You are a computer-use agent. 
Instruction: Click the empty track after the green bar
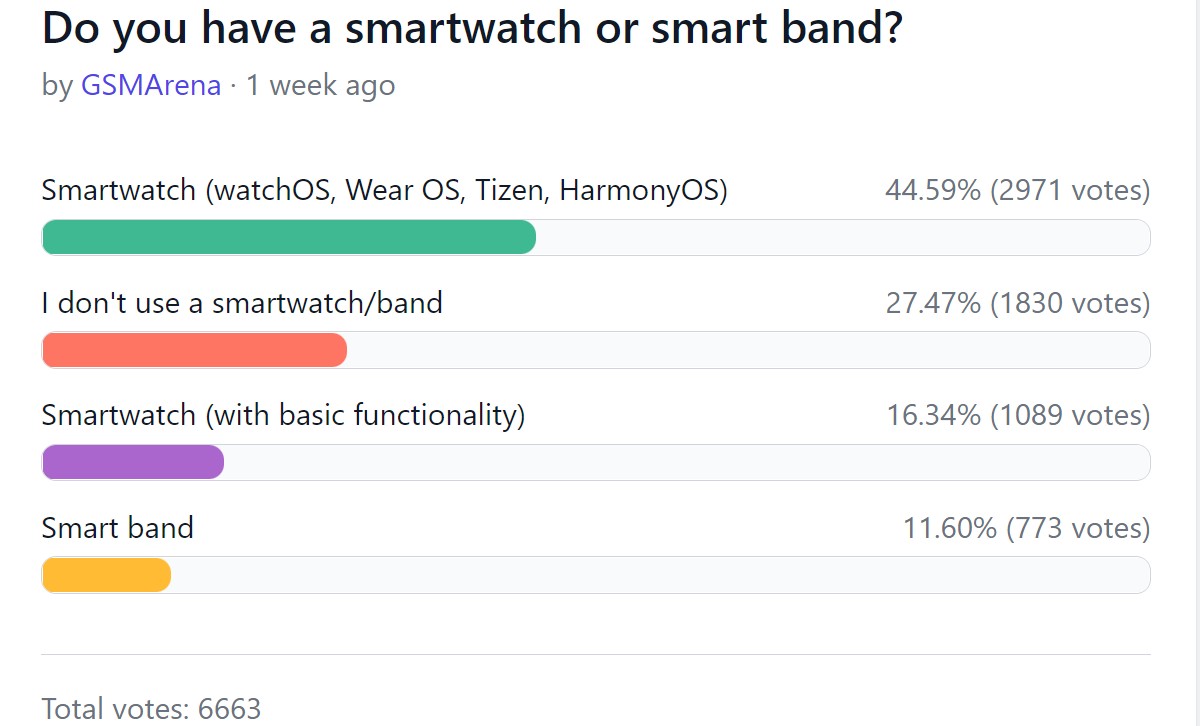point(843,237)
